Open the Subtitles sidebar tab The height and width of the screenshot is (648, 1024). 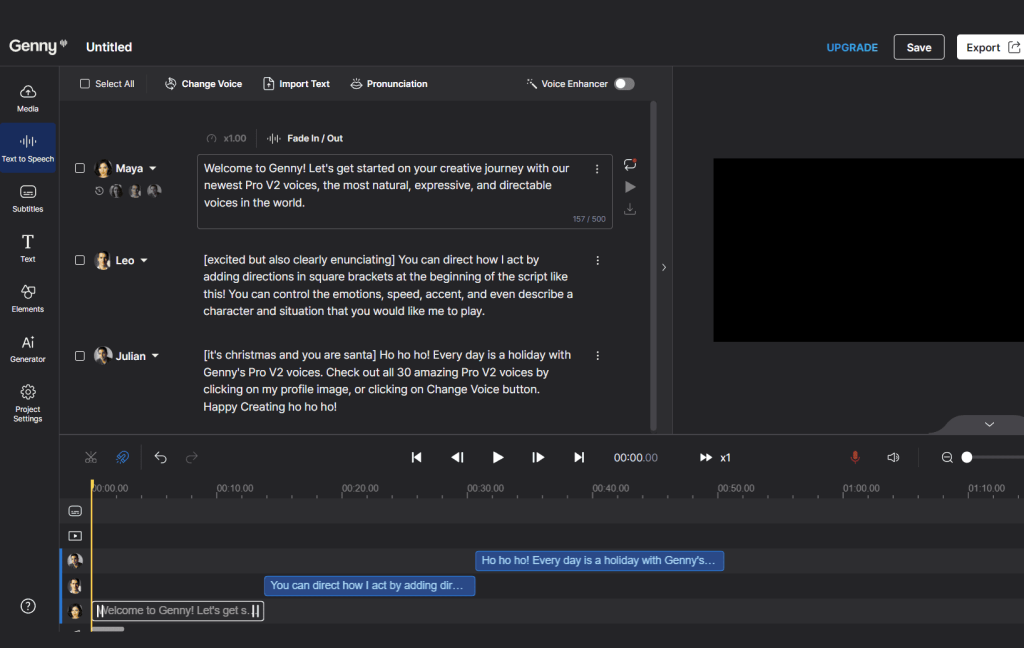28,198
